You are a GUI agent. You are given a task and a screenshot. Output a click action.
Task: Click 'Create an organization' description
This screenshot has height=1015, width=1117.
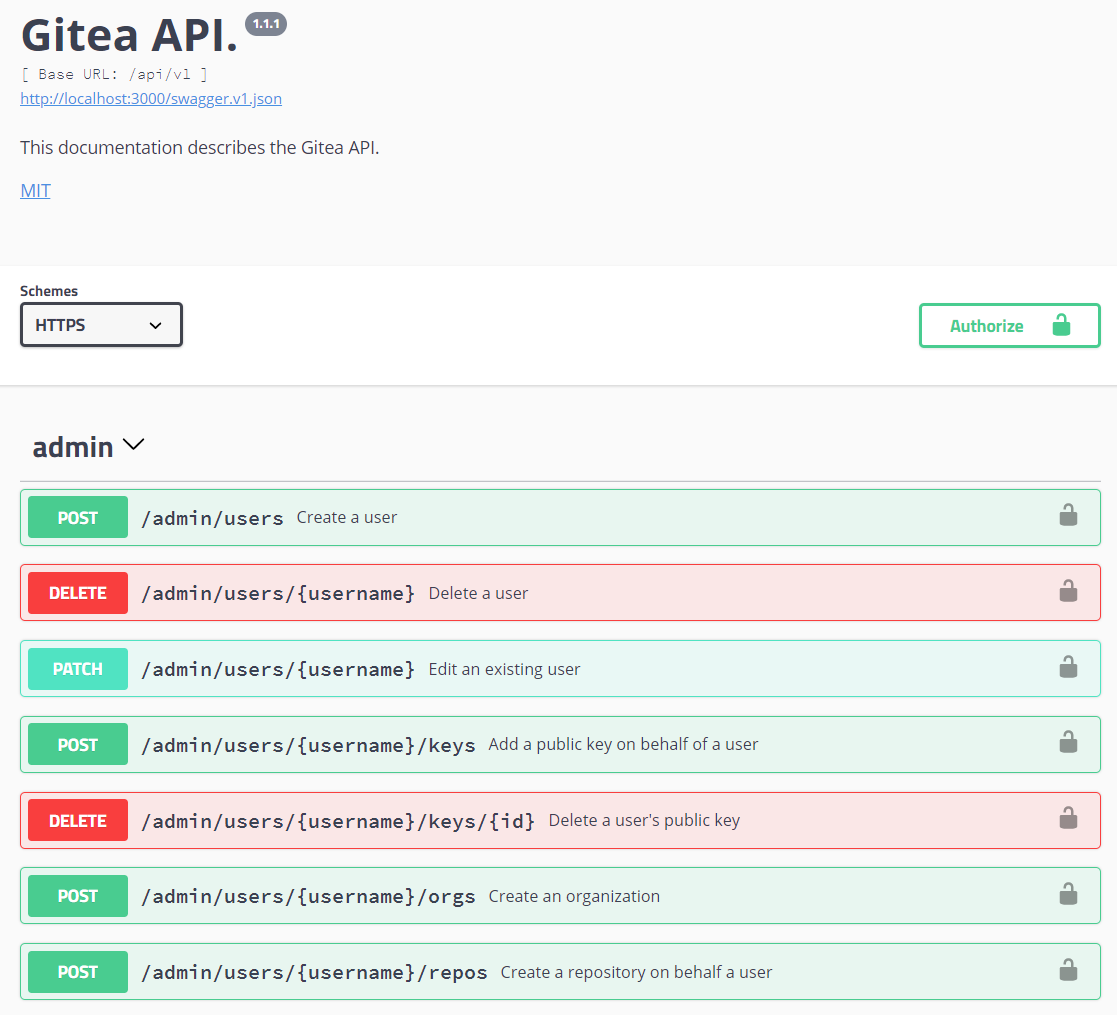coord(574,896)
